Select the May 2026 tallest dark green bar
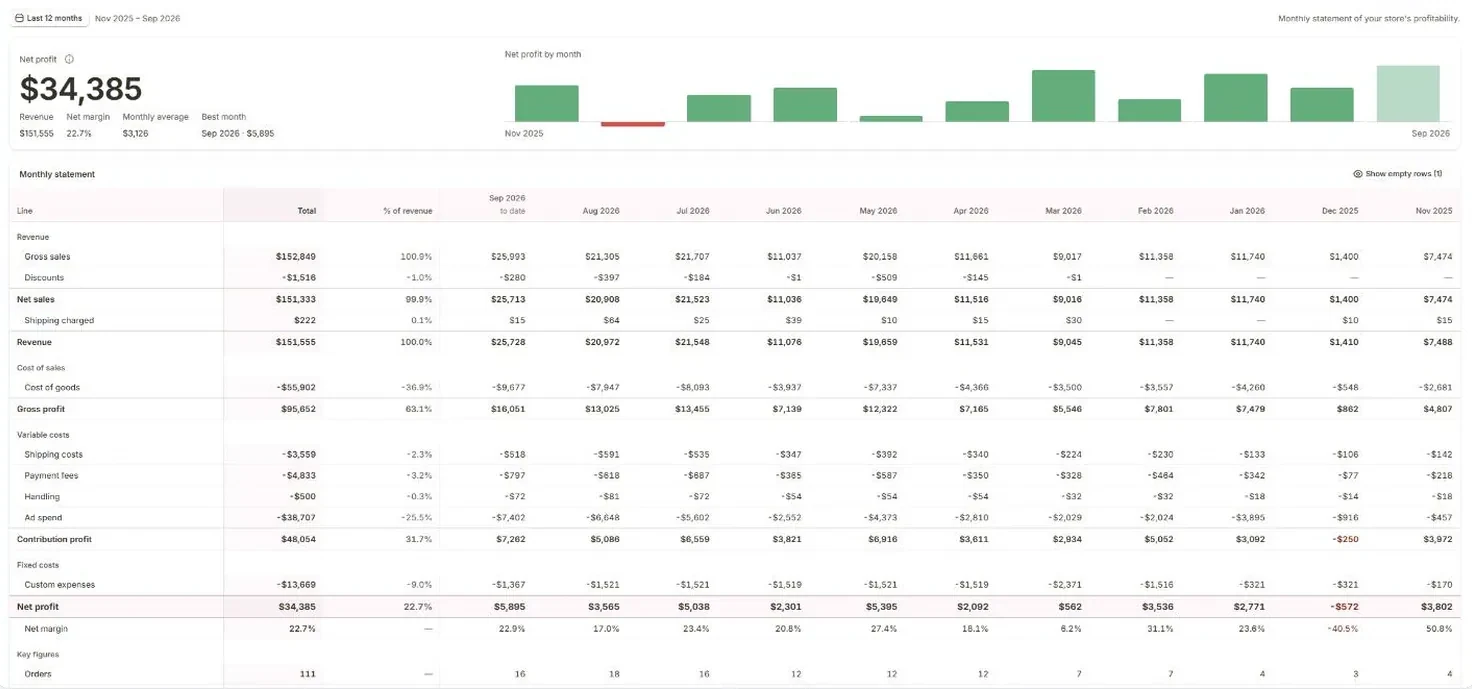 coord(1063,96)
